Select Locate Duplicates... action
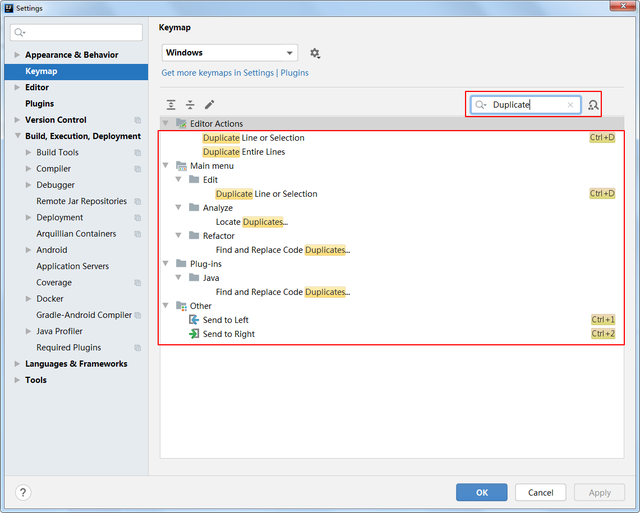 [252, 222]
